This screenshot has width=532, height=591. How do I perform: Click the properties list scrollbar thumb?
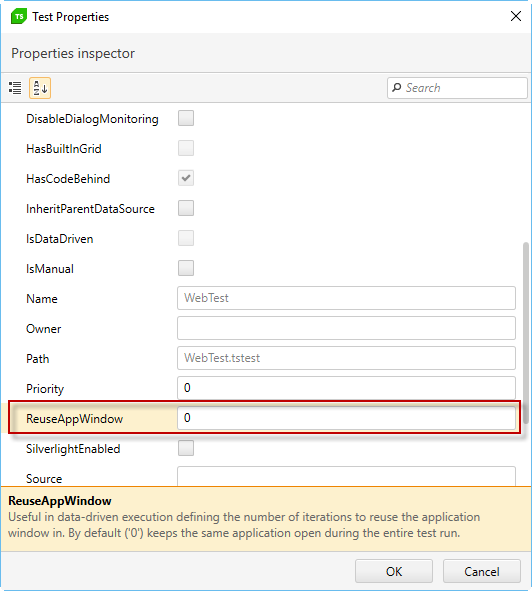(x=526, y=334)
